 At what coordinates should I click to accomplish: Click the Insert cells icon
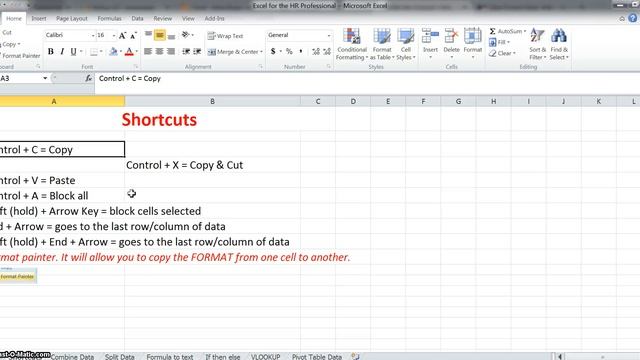(x=430, y=36)
